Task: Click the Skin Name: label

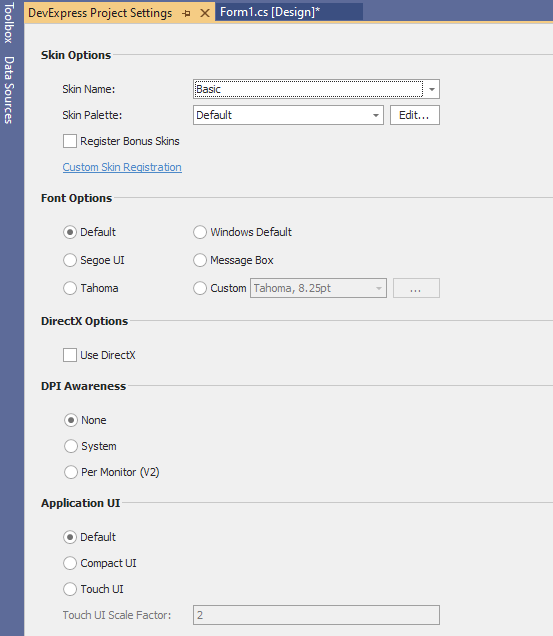Action: 88,89
